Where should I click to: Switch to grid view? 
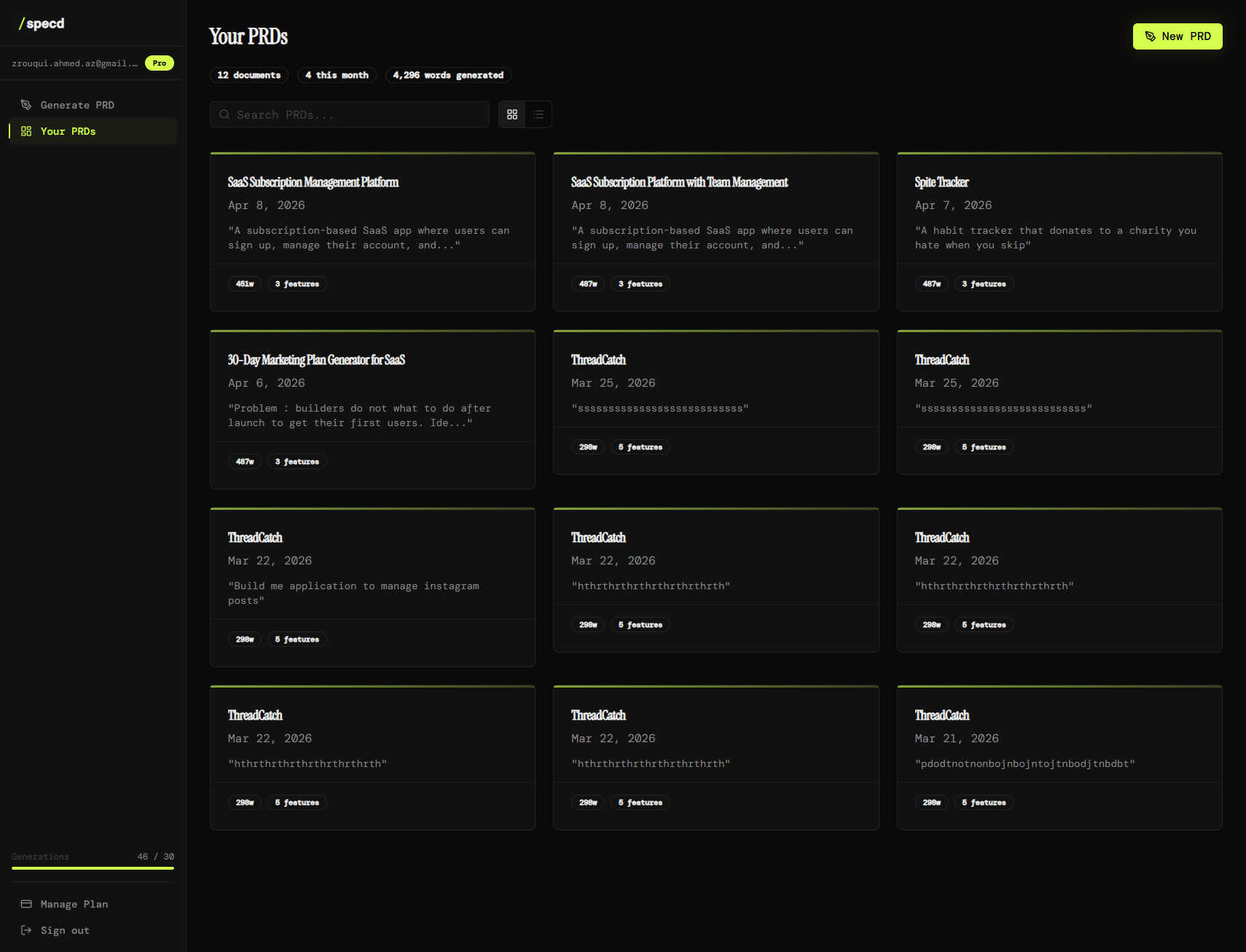[512, 114]
